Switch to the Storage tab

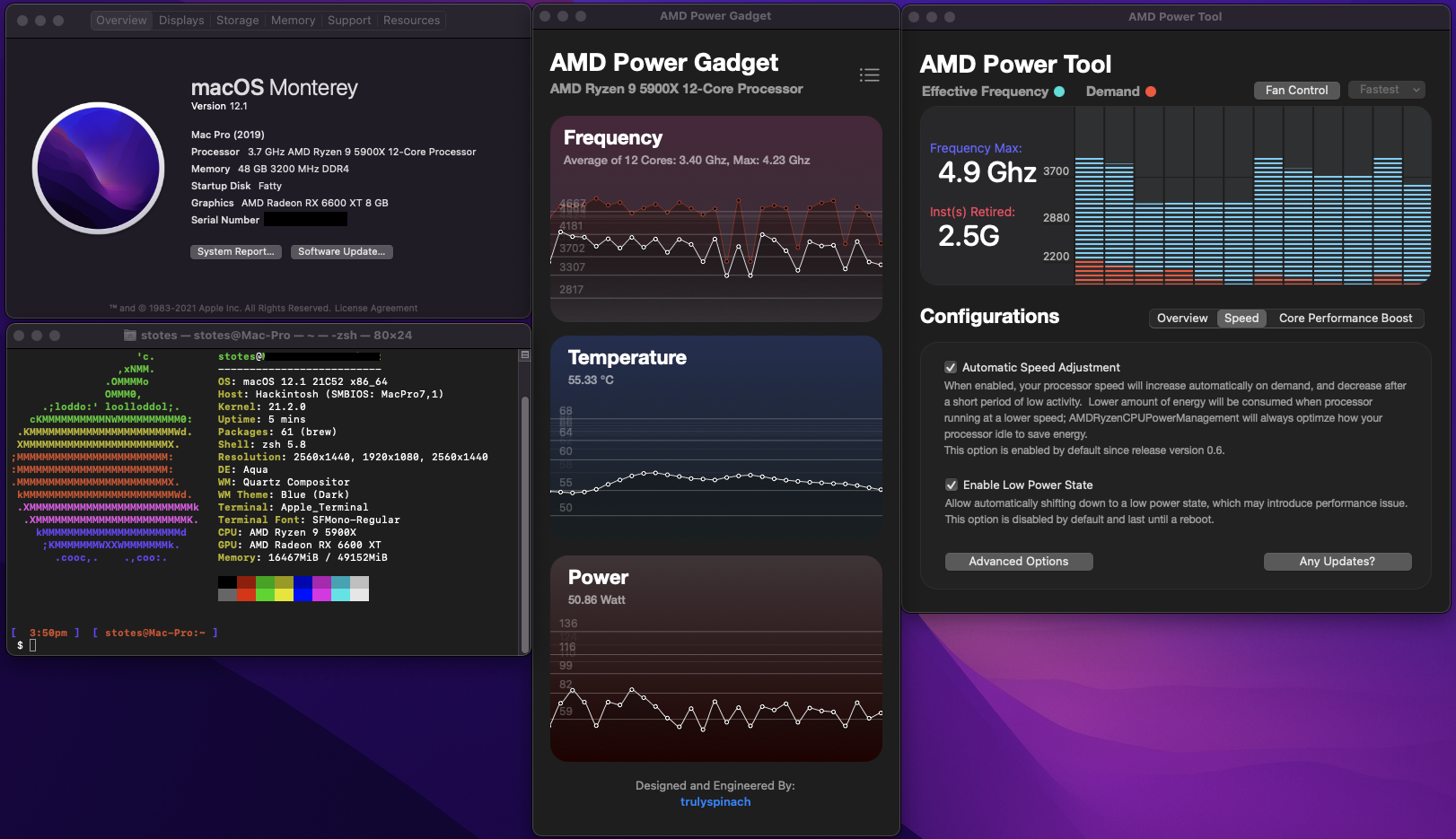point(237,21)
